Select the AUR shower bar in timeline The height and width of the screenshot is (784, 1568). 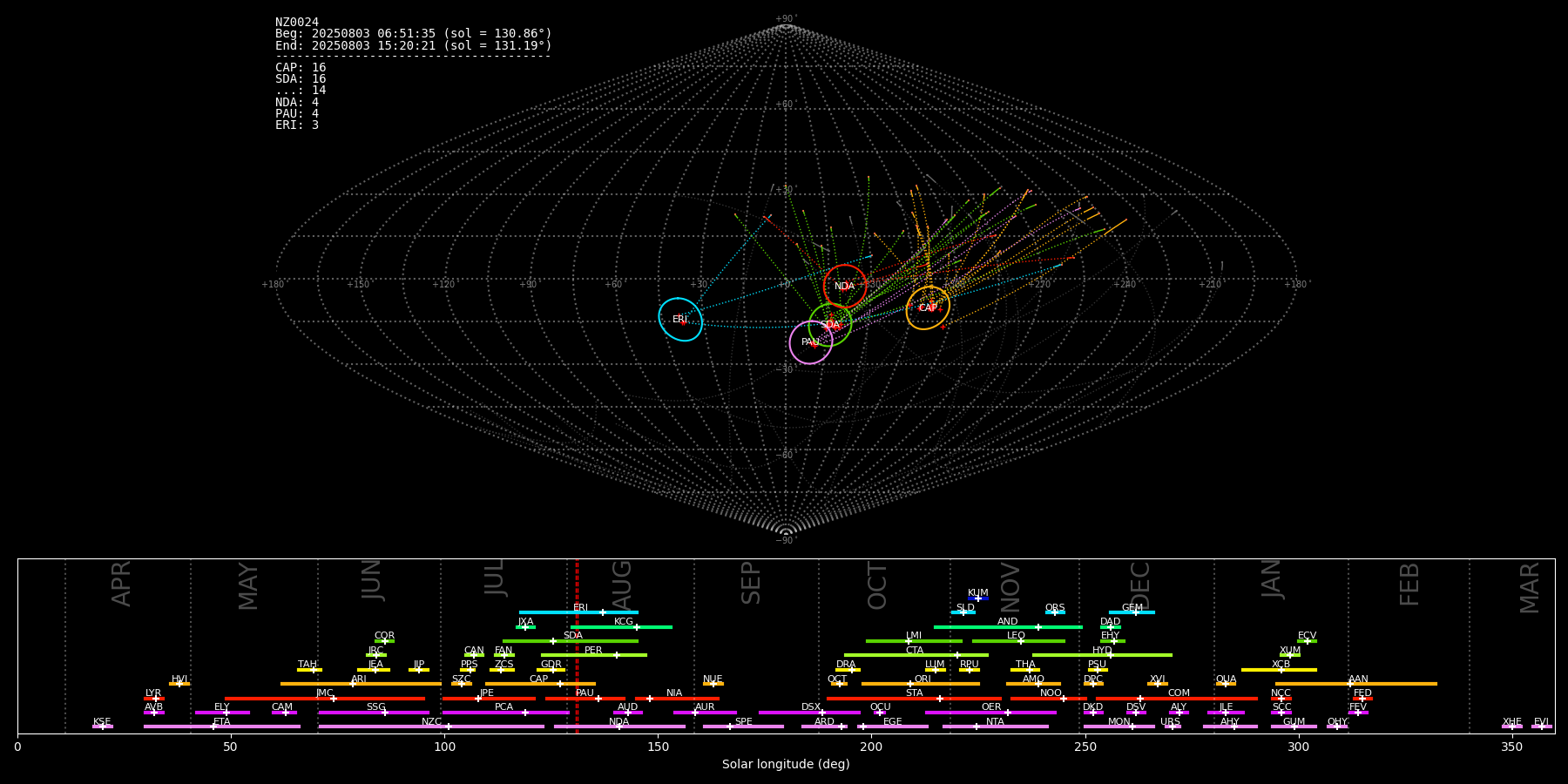pos(705,713)
